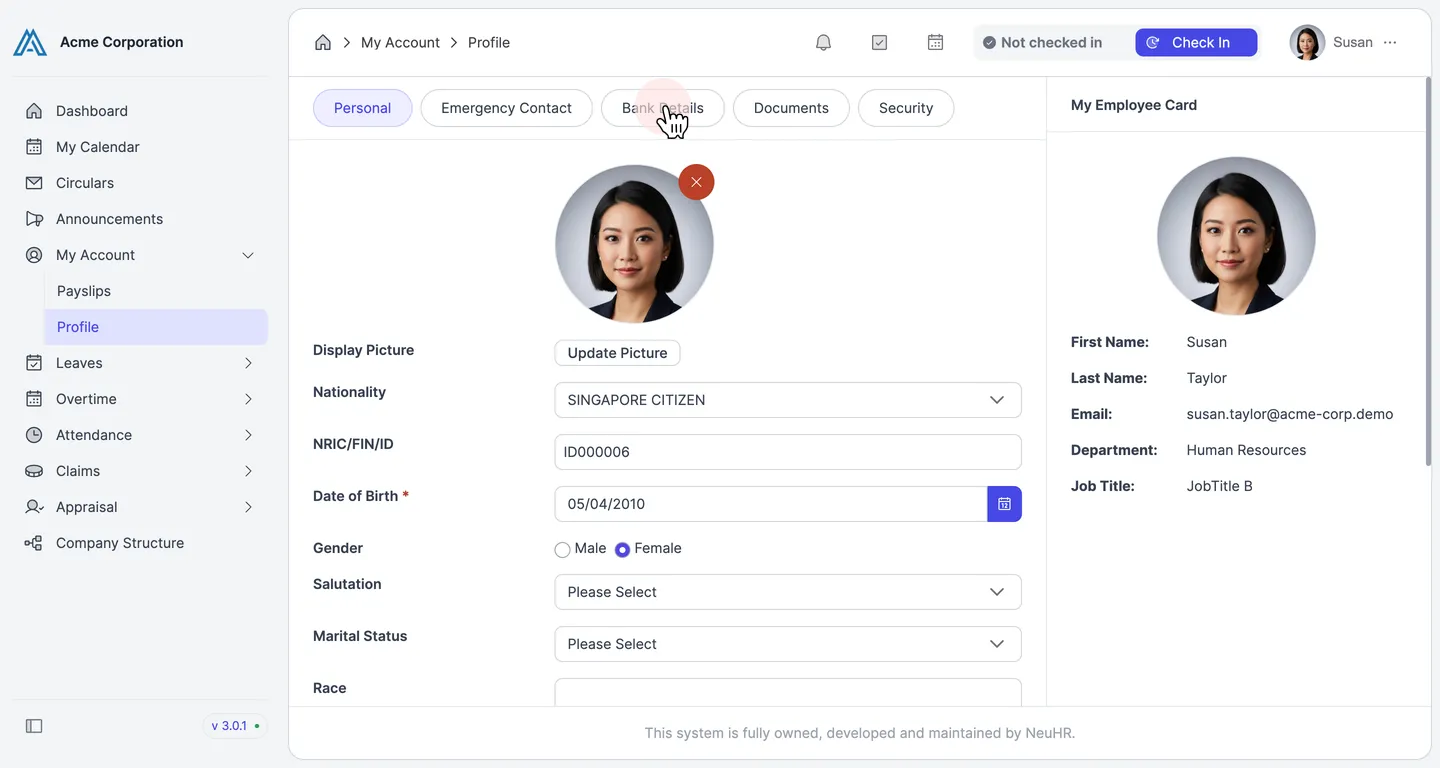The width and height of the screenshot is (1440, 768).
Task: Click the Race input field
Action: tap(788, 692)
